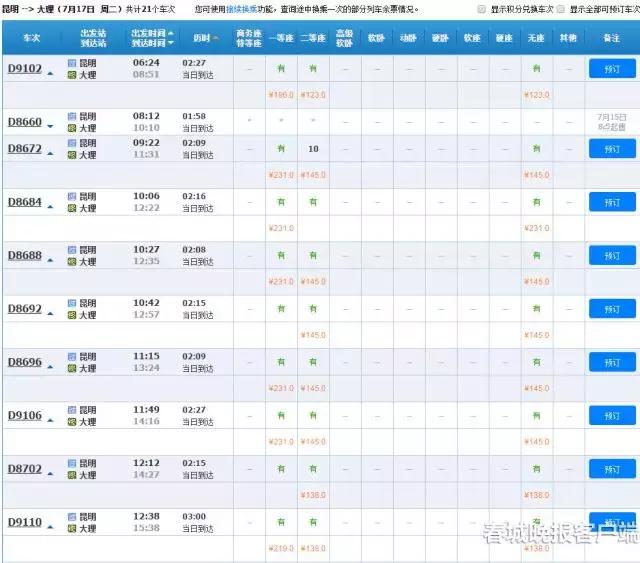Open train D8692 details link
The image size is (640, 563).
(x=24, y=308)
